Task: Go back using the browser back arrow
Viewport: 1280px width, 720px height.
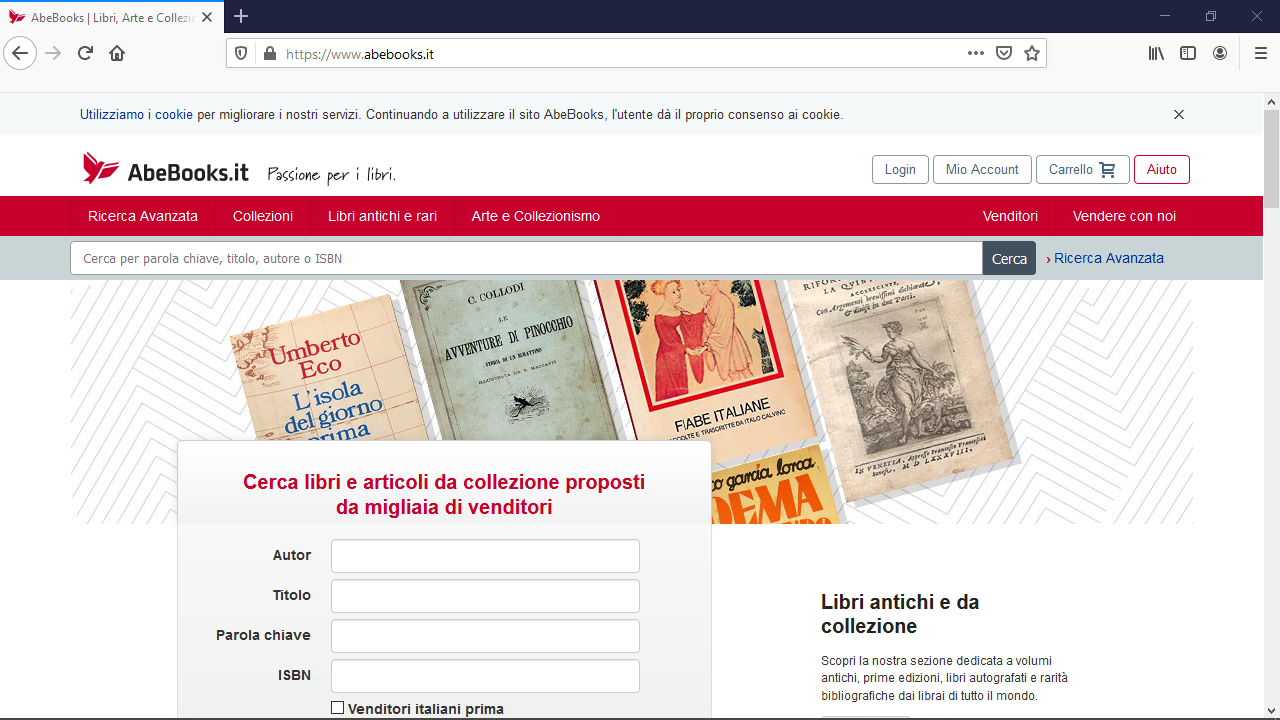Action: (20, 53)
